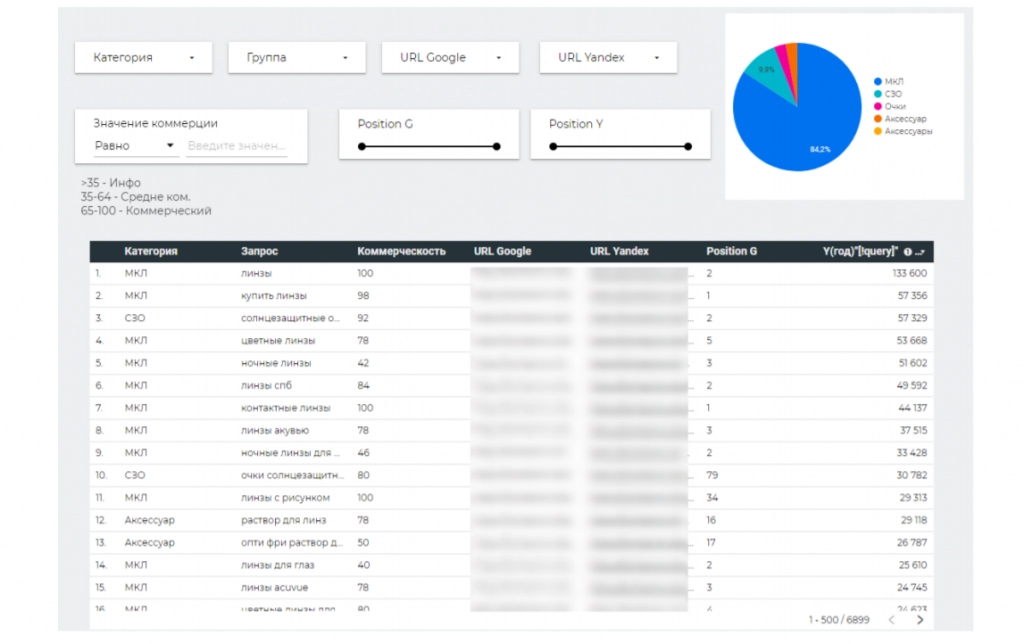Viewport: 1024px width, 644px height.
Task: Click commerciality value 42 in row 5
Action: click(363, 363)
